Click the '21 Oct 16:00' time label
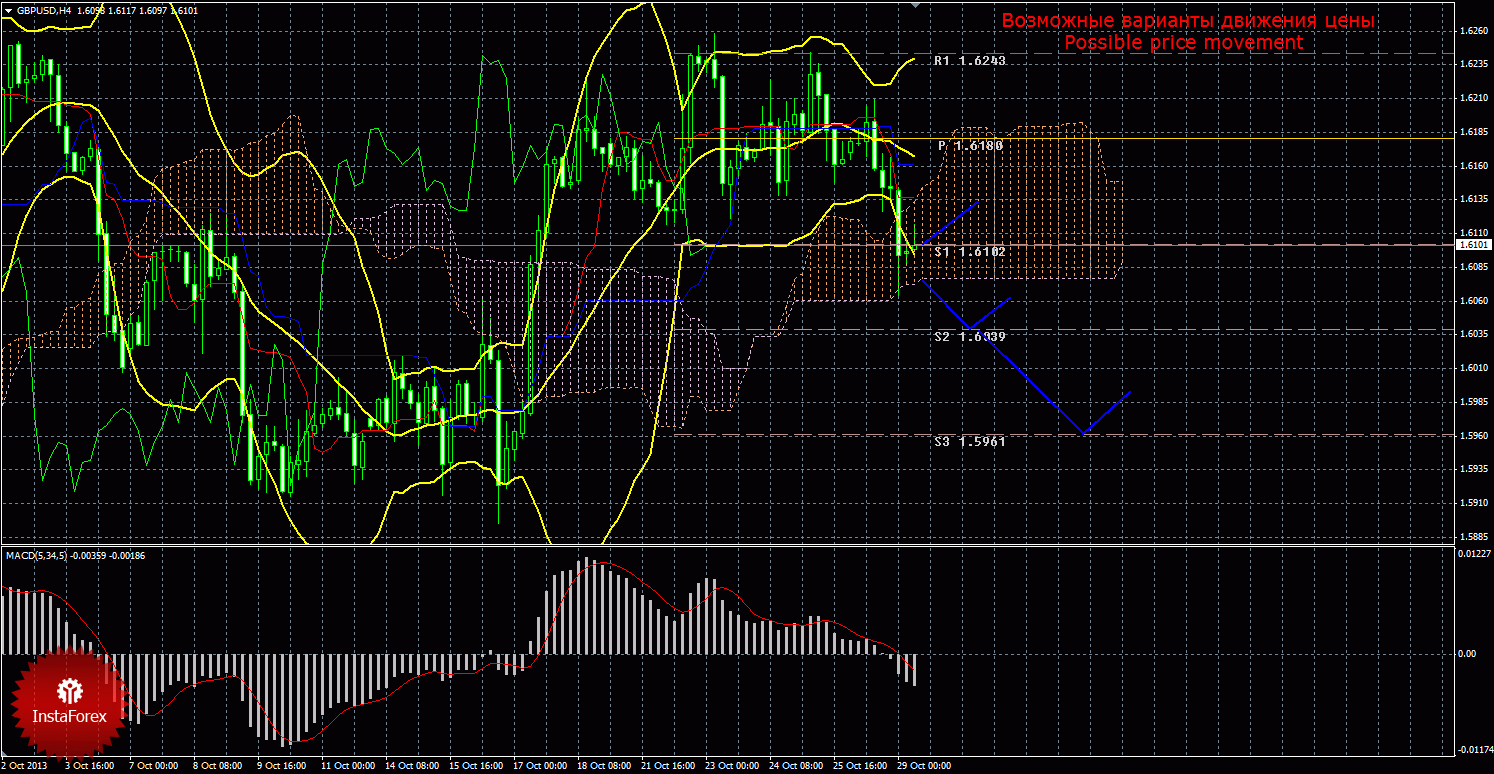The width and height of the screenshot is (1494, 774). pos(668,766)
